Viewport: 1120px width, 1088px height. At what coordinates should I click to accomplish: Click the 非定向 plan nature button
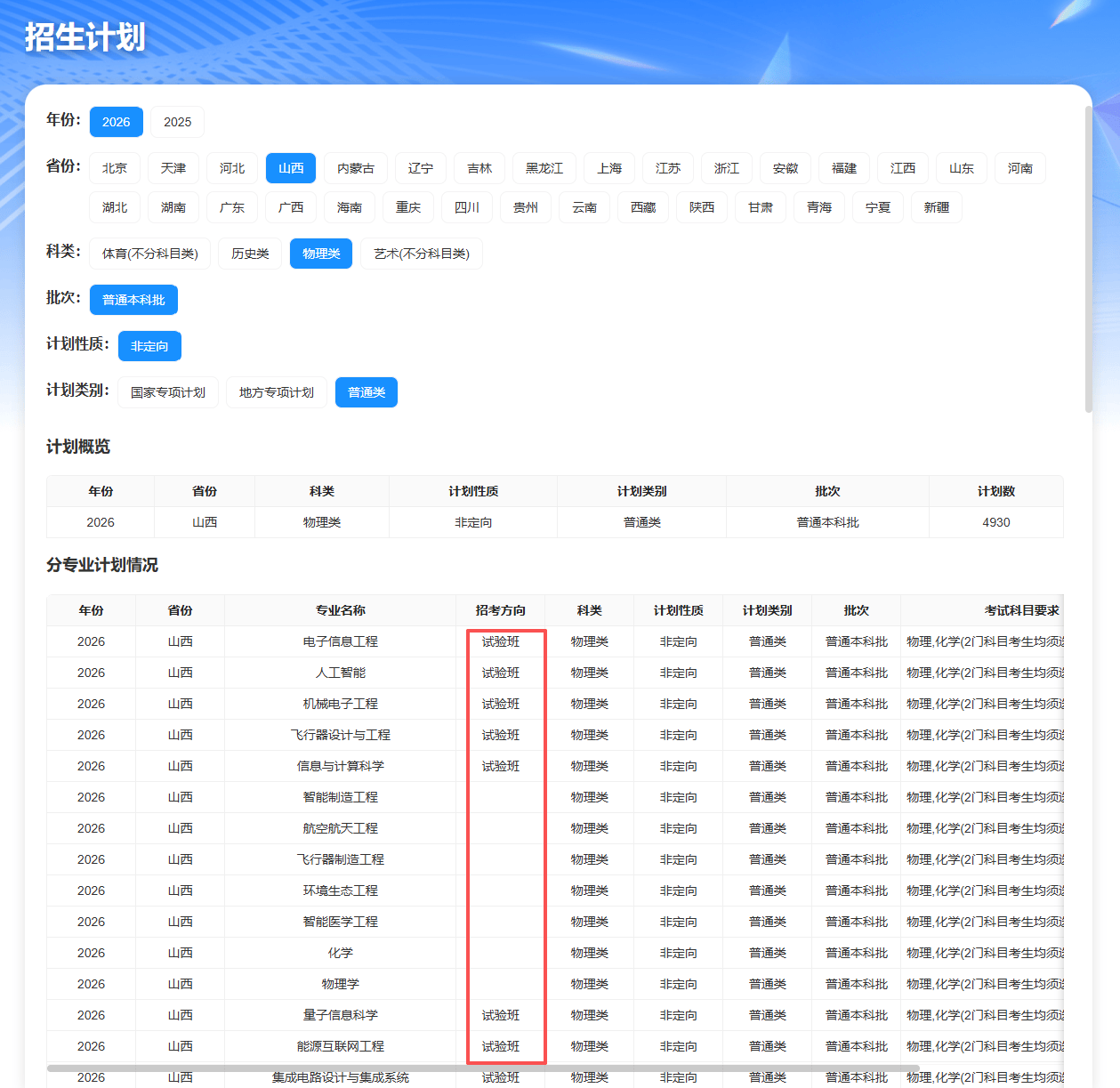tap(149, 346)
